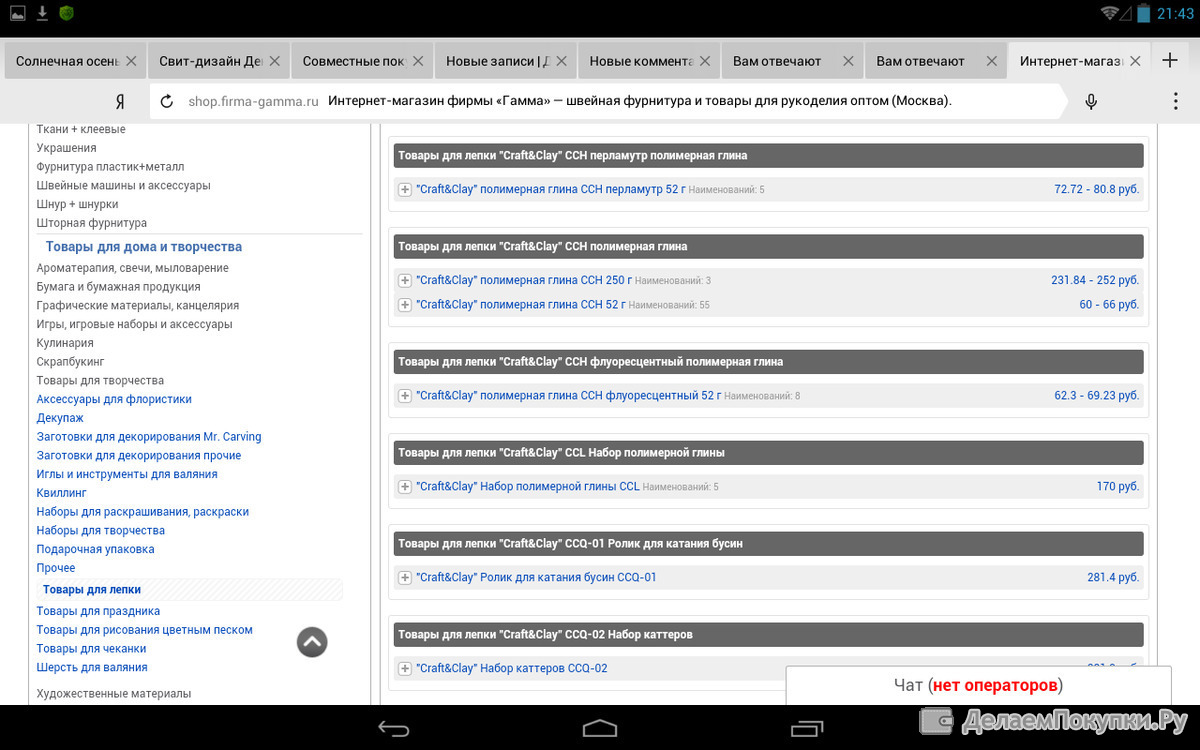
Task: Expand "Ролик для катания бусин CCQ-01" row
Action: [405, 577]
